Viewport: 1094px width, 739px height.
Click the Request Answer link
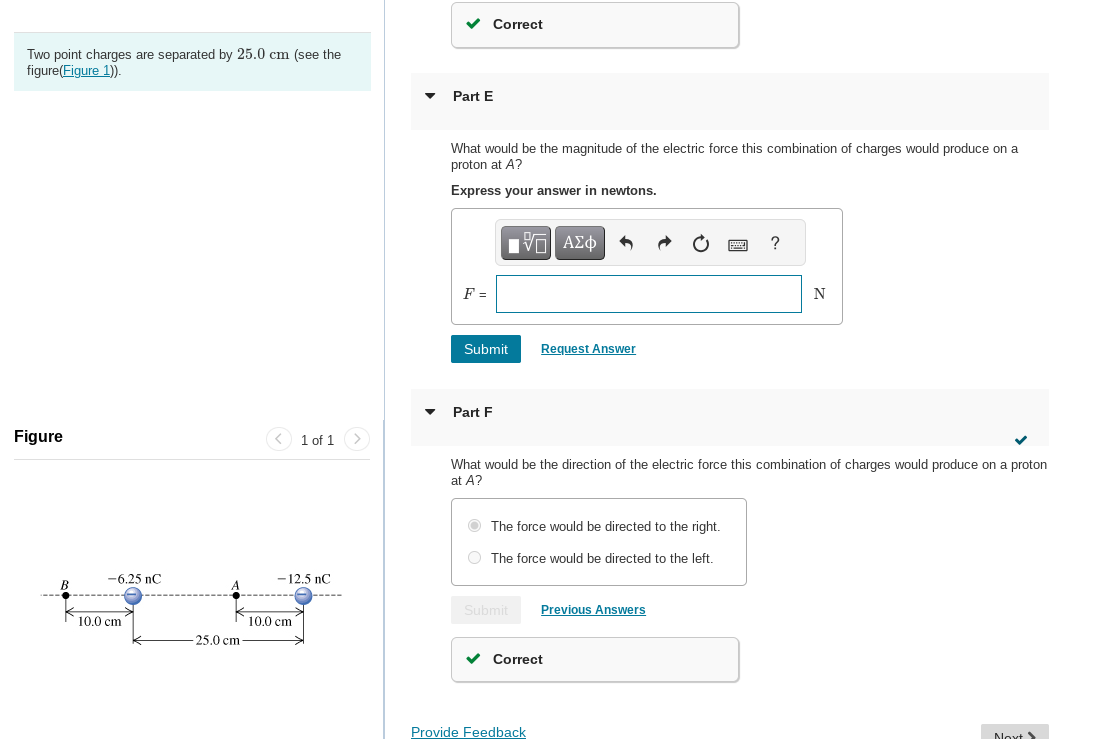tap(588, 348)
